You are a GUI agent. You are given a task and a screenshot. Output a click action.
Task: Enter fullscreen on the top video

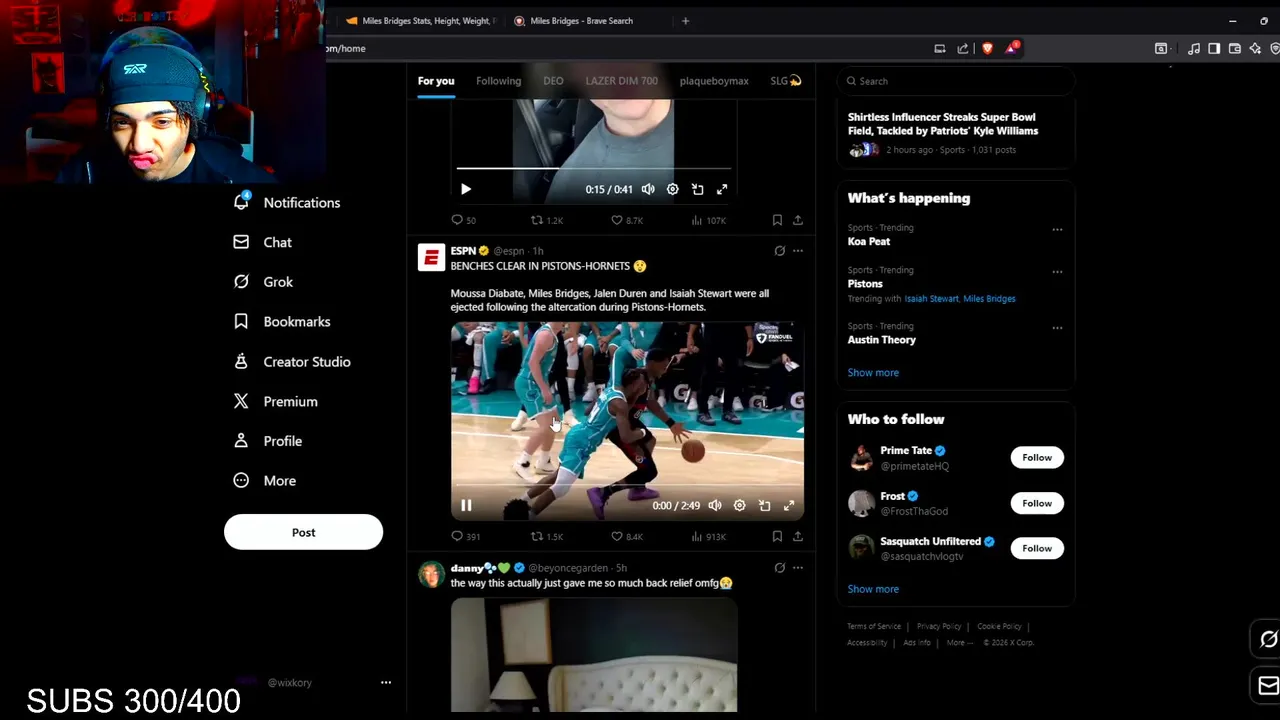pos(722,189)
